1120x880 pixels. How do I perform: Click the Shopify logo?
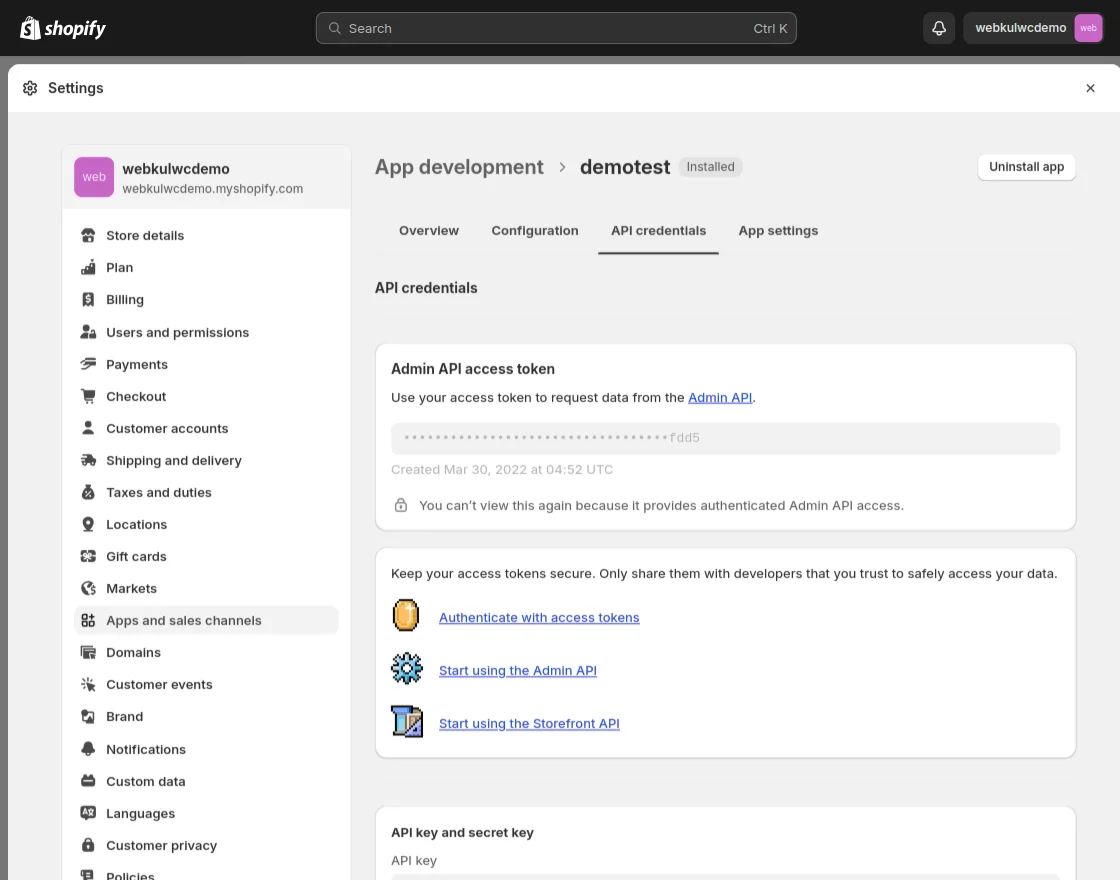[x=63, y=28]
